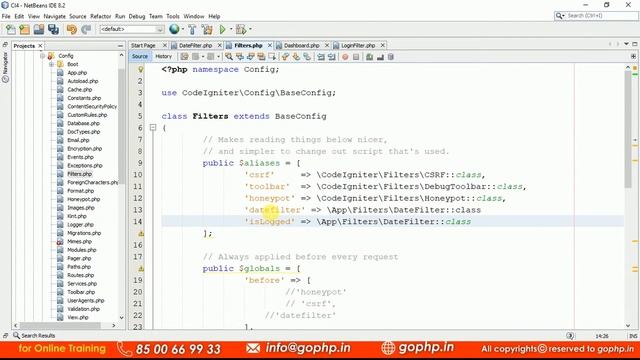Click the Shift Line Left icon
This screenshot has height=360, width=640.
(321, 57)
